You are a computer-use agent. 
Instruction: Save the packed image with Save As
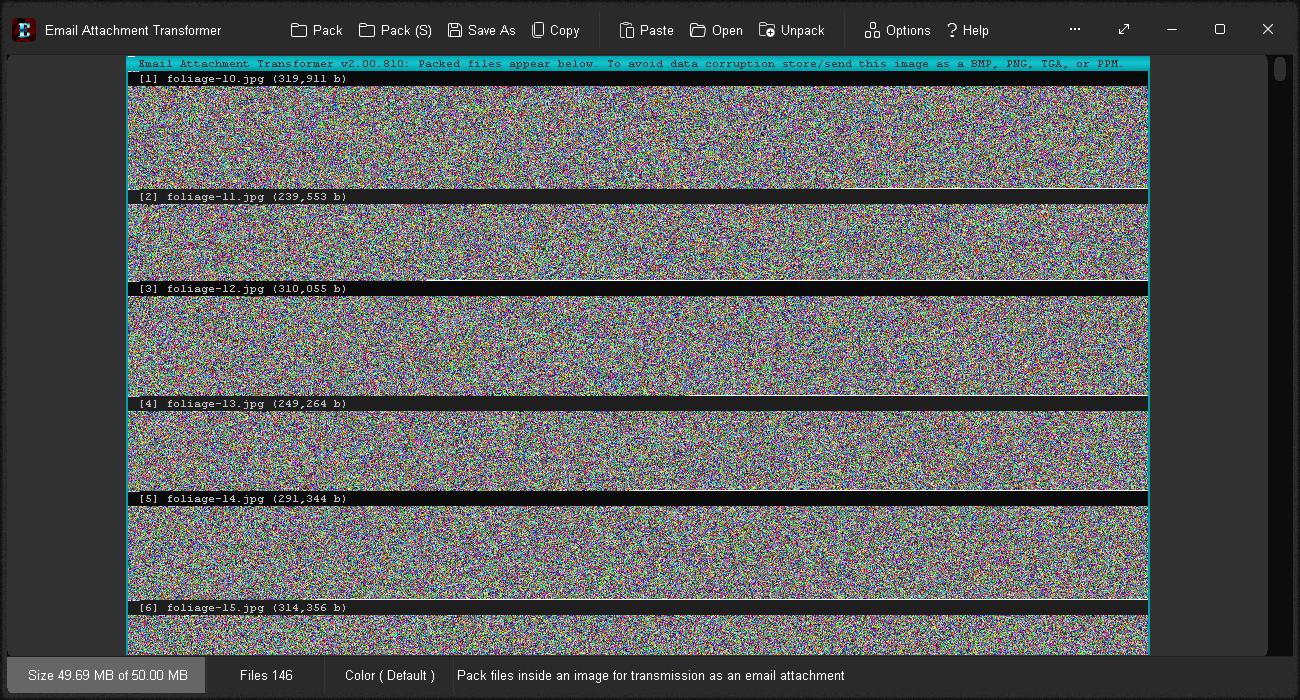[x=481, y=30]
